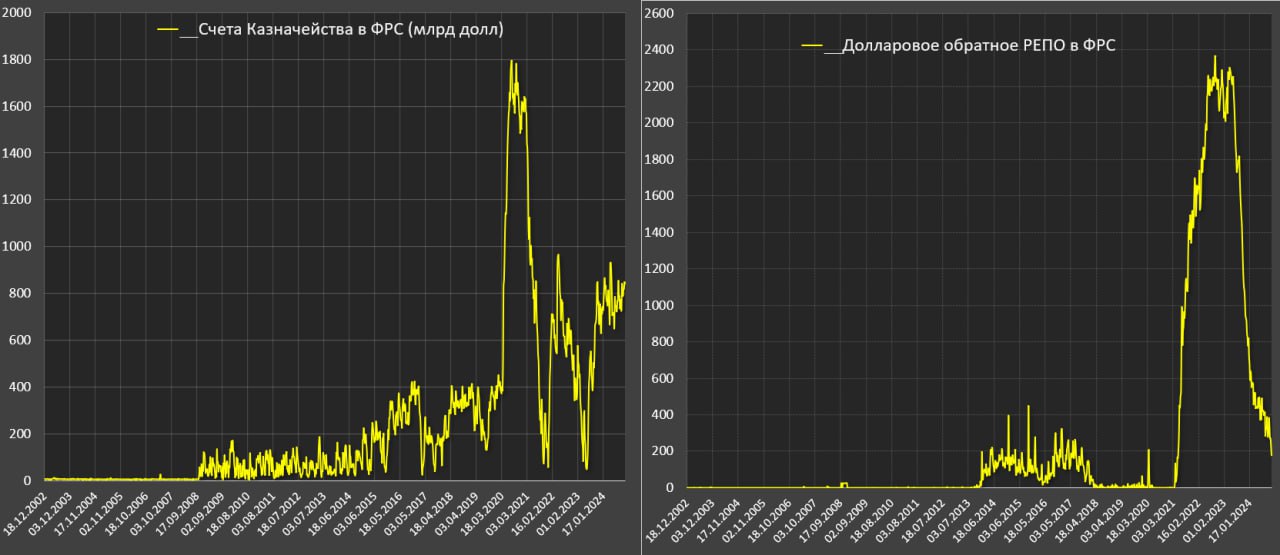The width and height of the screenshot is (1280, 555).
Task: Click the 2022 trough in Treasury chart
Action: tap(546, 464)
